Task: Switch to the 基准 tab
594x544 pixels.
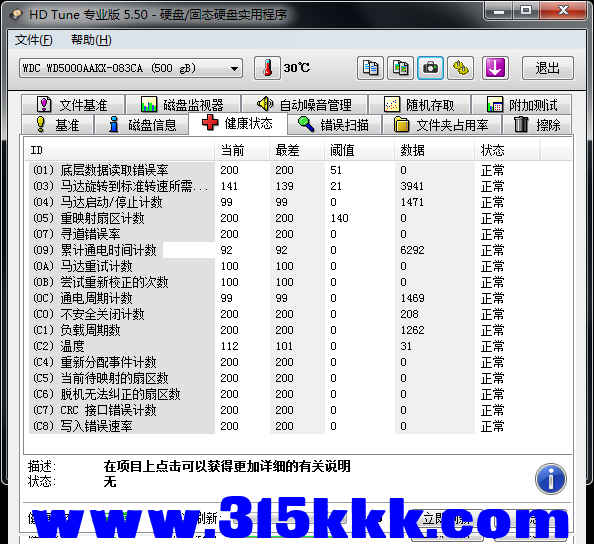Action: (58, 125)
